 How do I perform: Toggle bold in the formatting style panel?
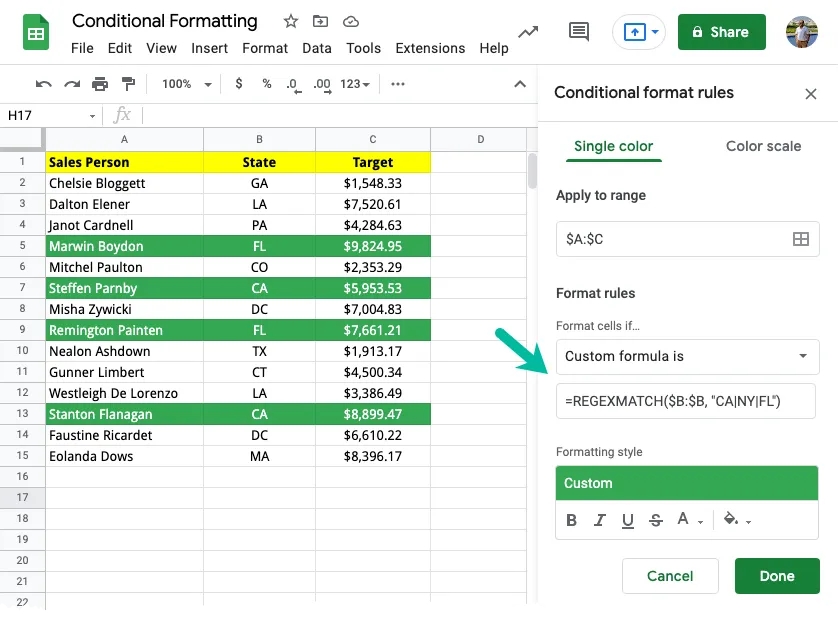pyautogui.click(x=571, y=519)
